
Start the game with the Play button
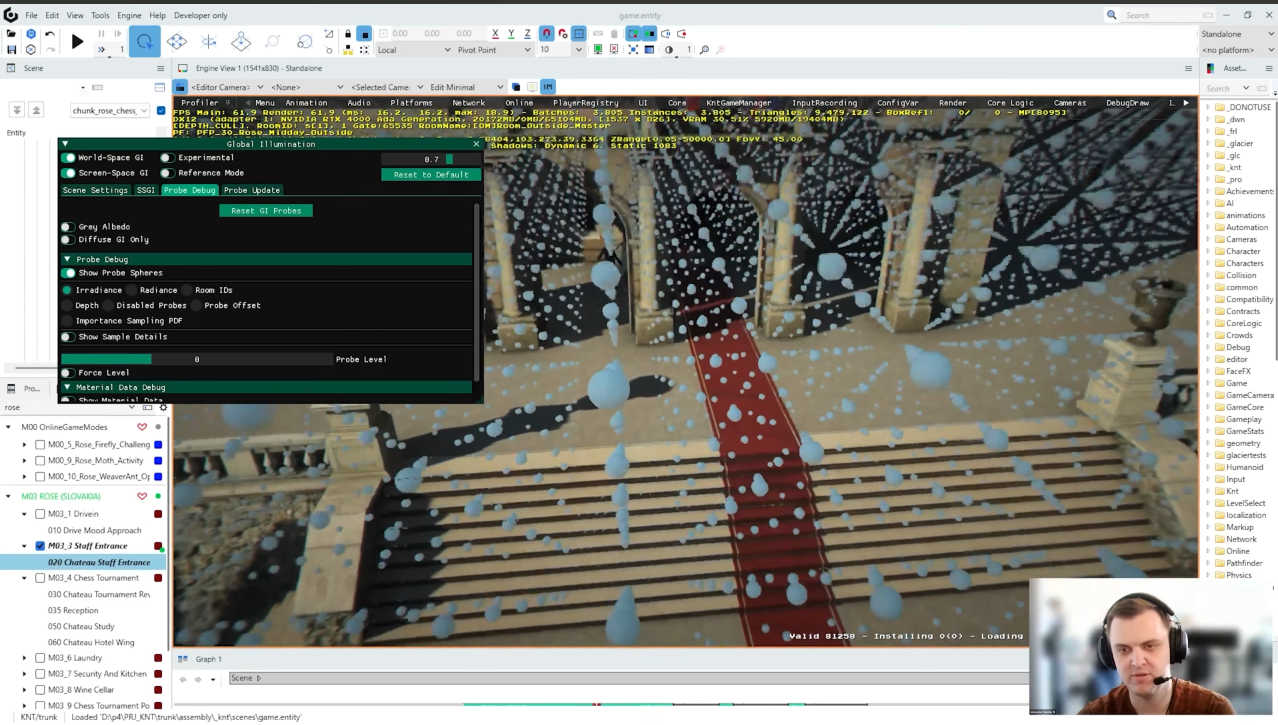[77, 42]
